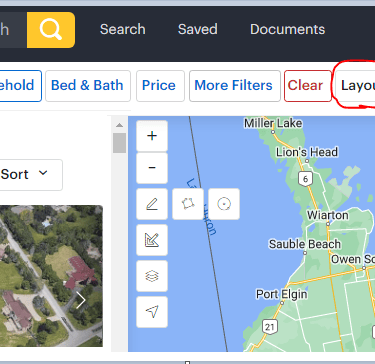The width and height of the screenshot is (375, 364).
Task: Open More Filters options
Action: click(235, 86)
